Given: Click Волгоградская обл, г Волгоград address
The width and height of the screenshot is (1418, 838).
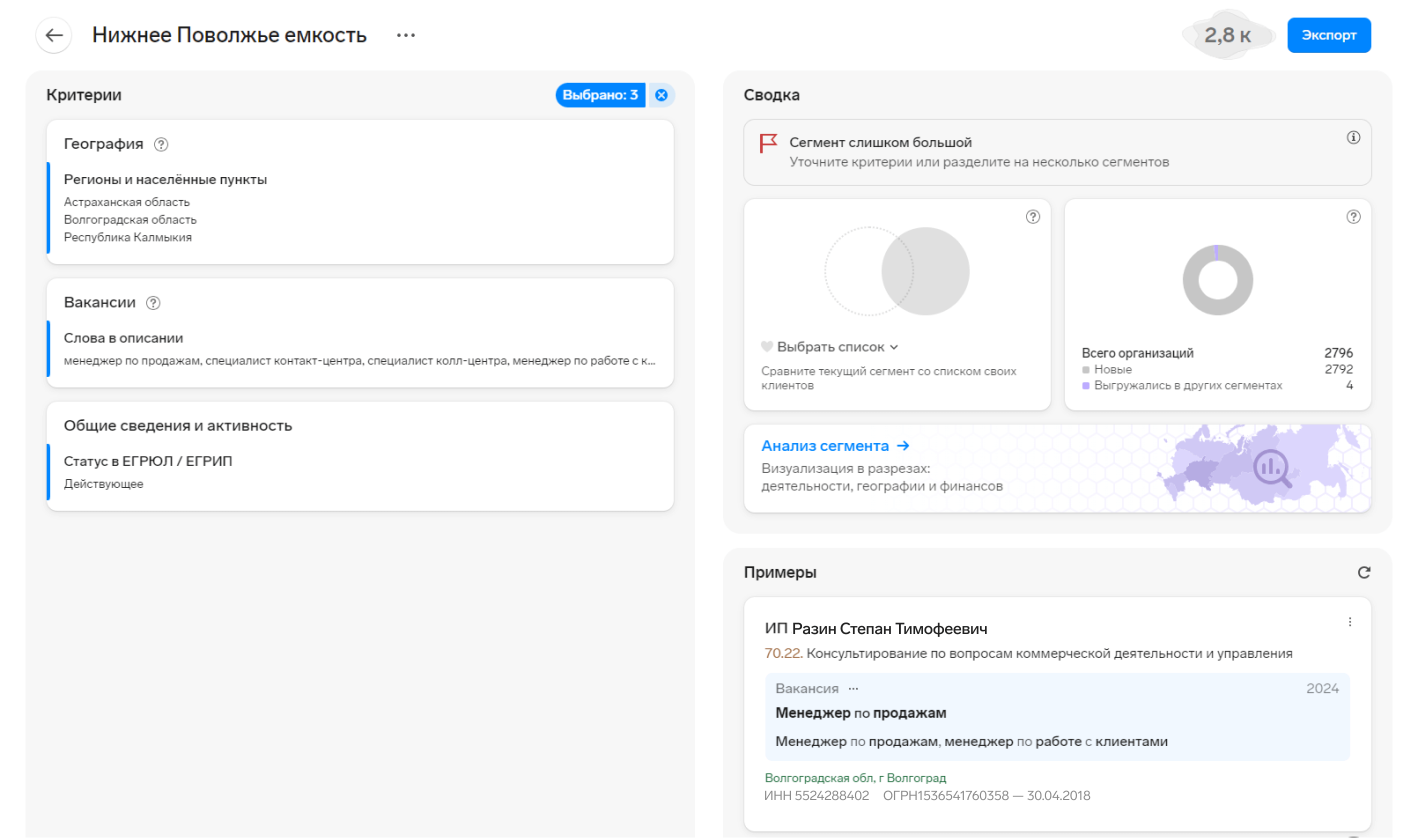Looking at the screenshot, I should [x=855, y=778].
